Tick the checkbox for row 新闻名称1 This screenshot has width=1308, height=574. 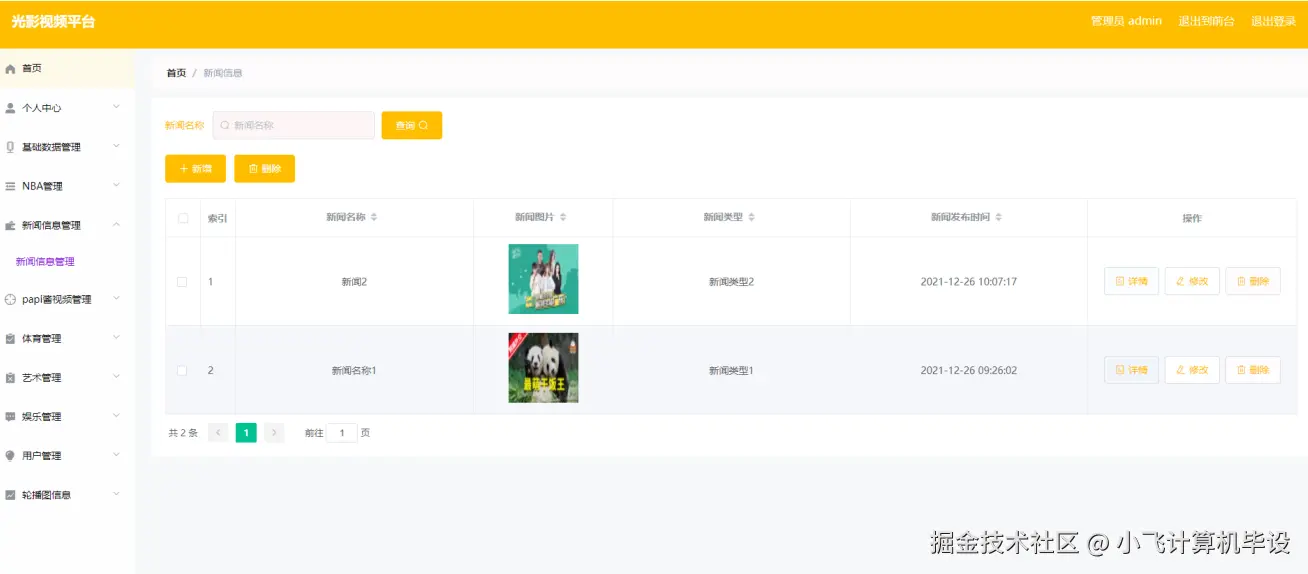coord(182,370)
